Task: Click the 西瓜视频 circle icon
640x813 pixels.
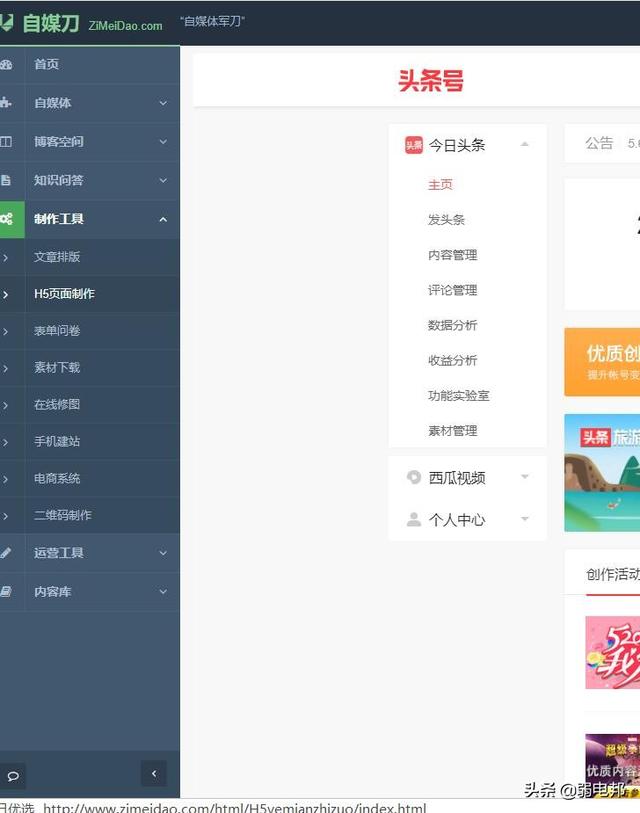Action: 414,476
